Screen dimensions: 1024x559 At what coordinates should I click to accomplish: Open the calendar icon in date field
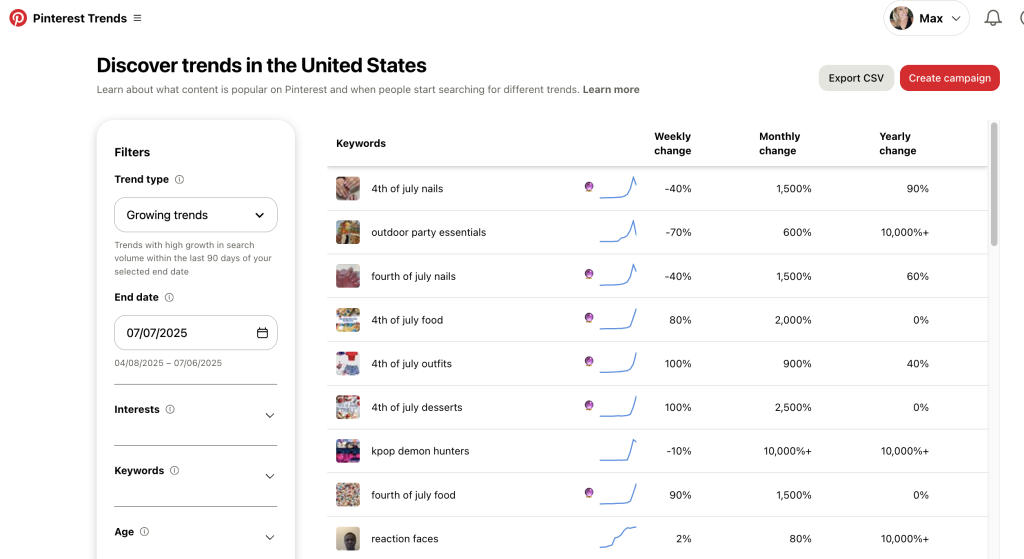262,333
